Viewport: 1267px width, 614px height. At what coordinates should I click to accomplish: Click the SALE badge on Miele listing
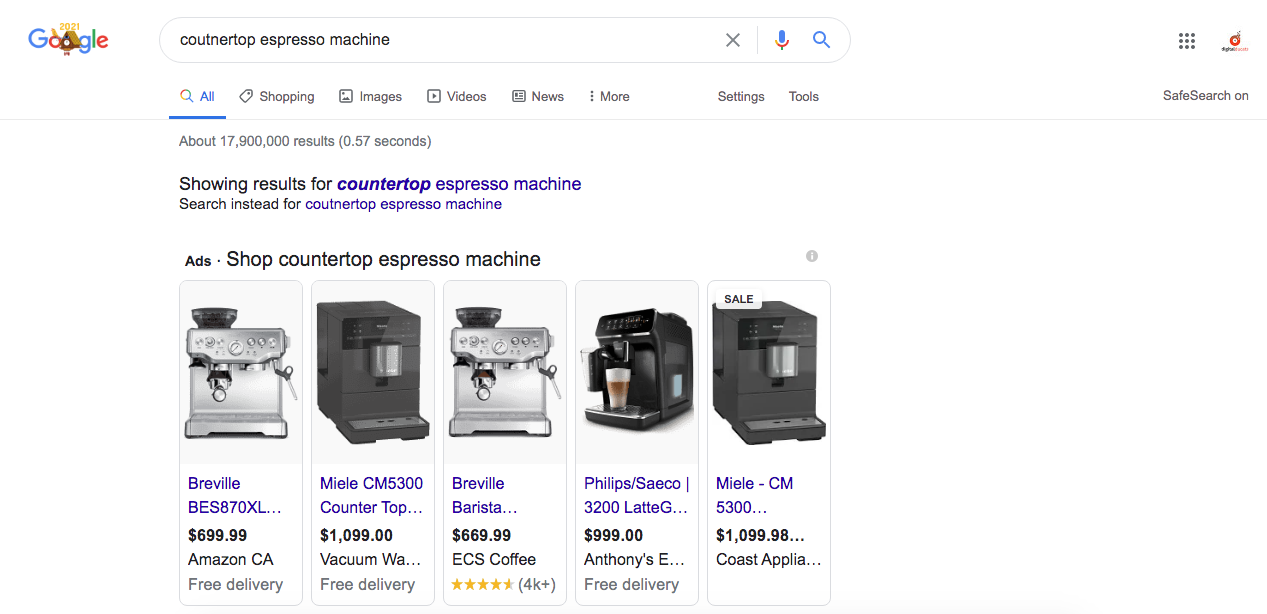pos(739,299)
